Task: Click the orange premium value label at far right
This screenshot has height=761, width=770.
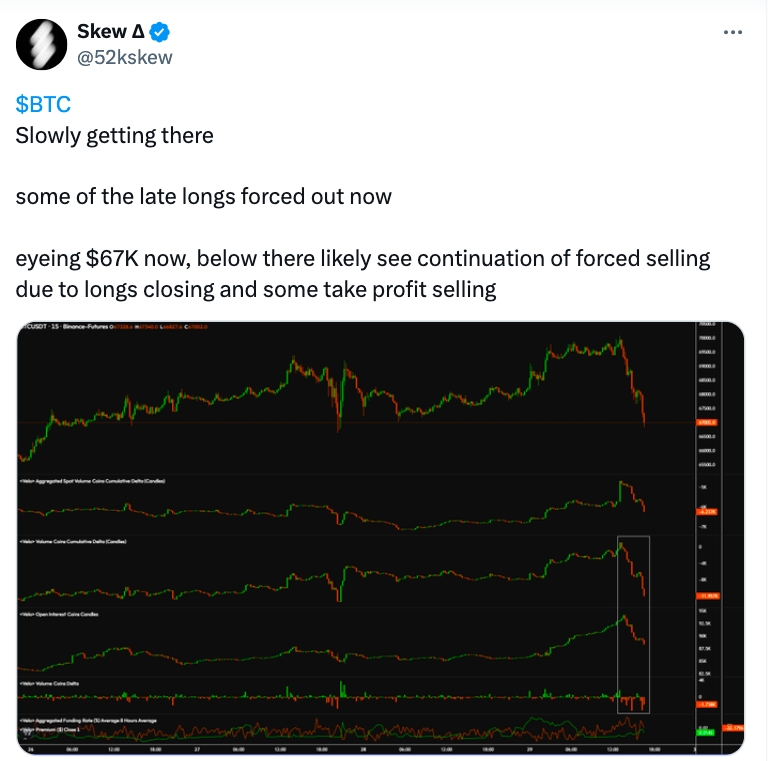Action: [x=733, y=728]
